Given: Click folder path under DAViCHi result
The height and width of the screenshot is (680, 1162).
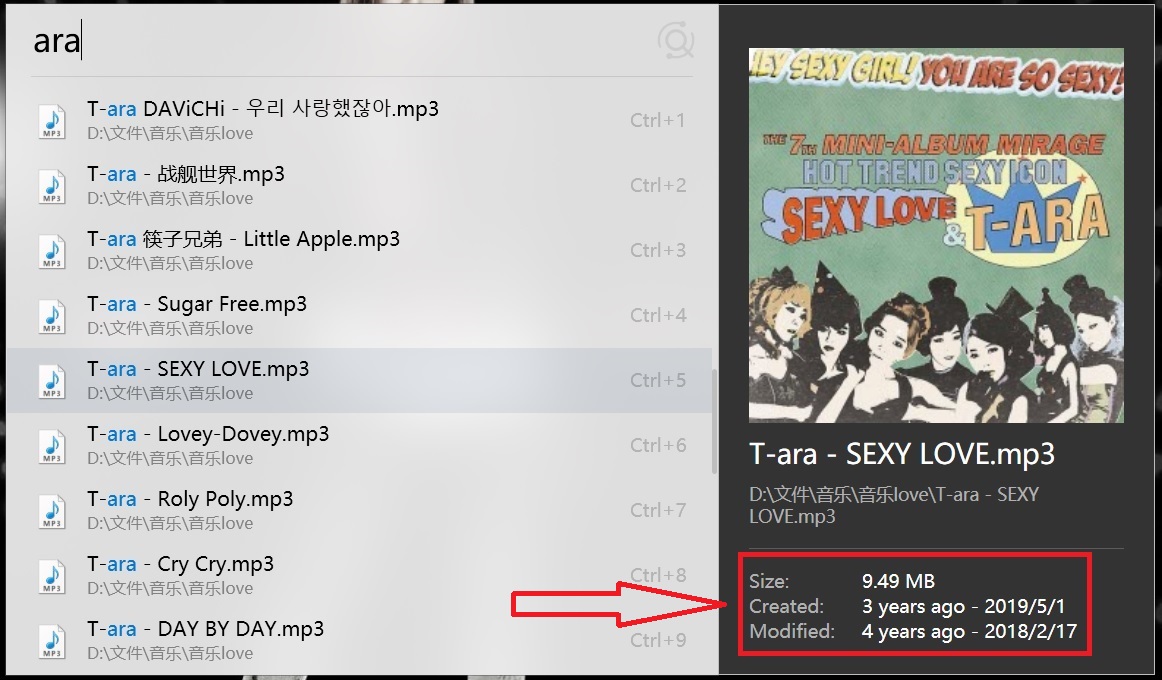Looking at the screenshot, I should click(x=170, y=133).
